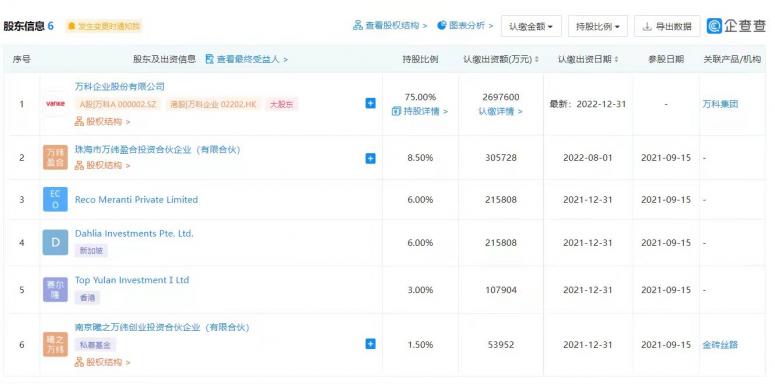Click the 大股东 tag in row 1
The image size is (775, 384).
(281, 104)
